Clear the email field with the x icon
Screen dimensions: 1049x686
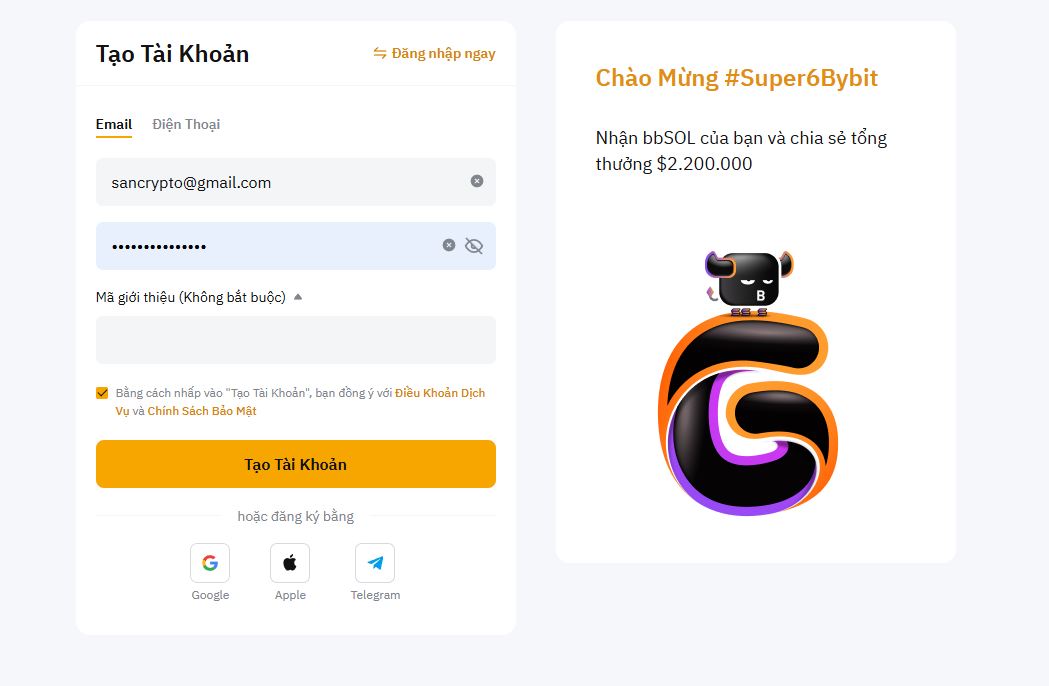[476, 181]
